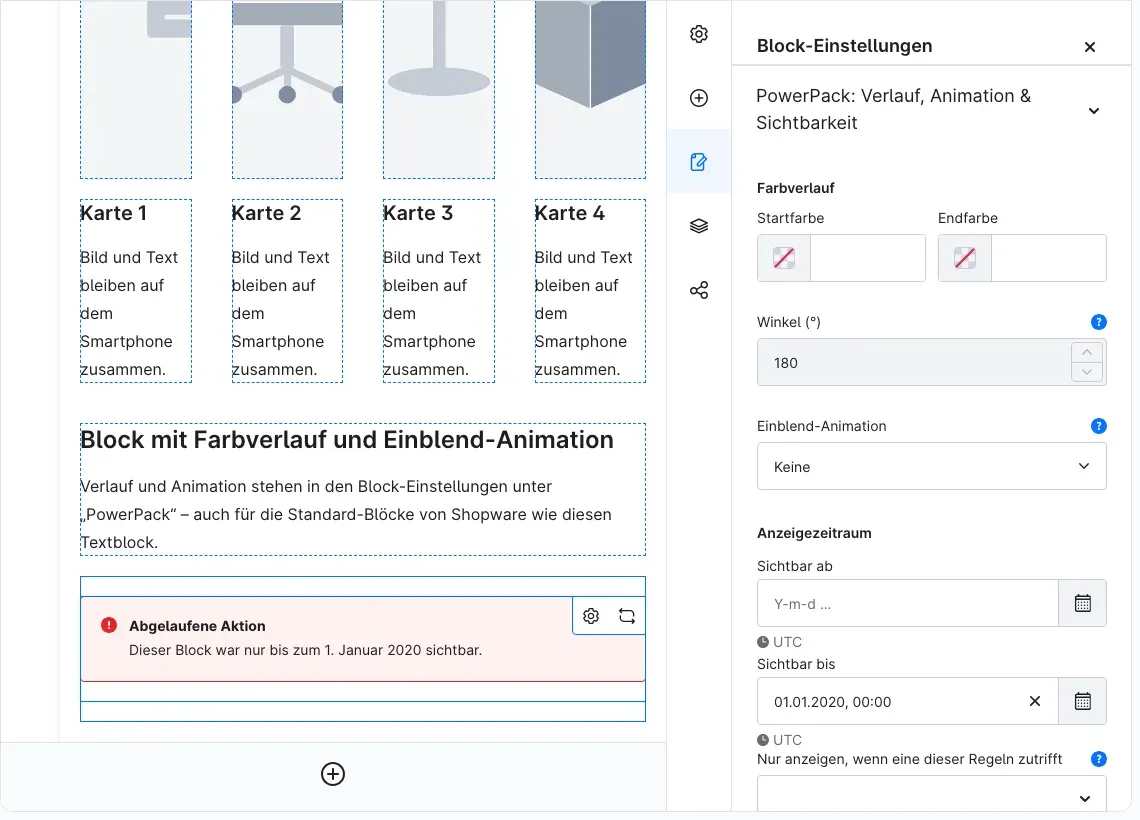Add a new section below
This screenshot has width=1140, height=820.
333,774
